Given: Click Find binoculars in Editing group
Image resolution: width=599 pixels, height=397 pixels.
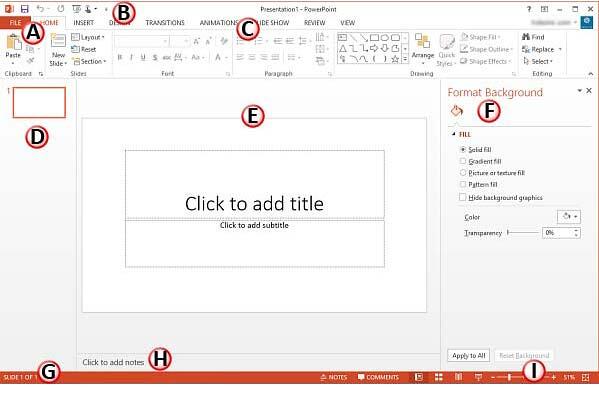Looking at the screenshot, I should coord(526,37).
